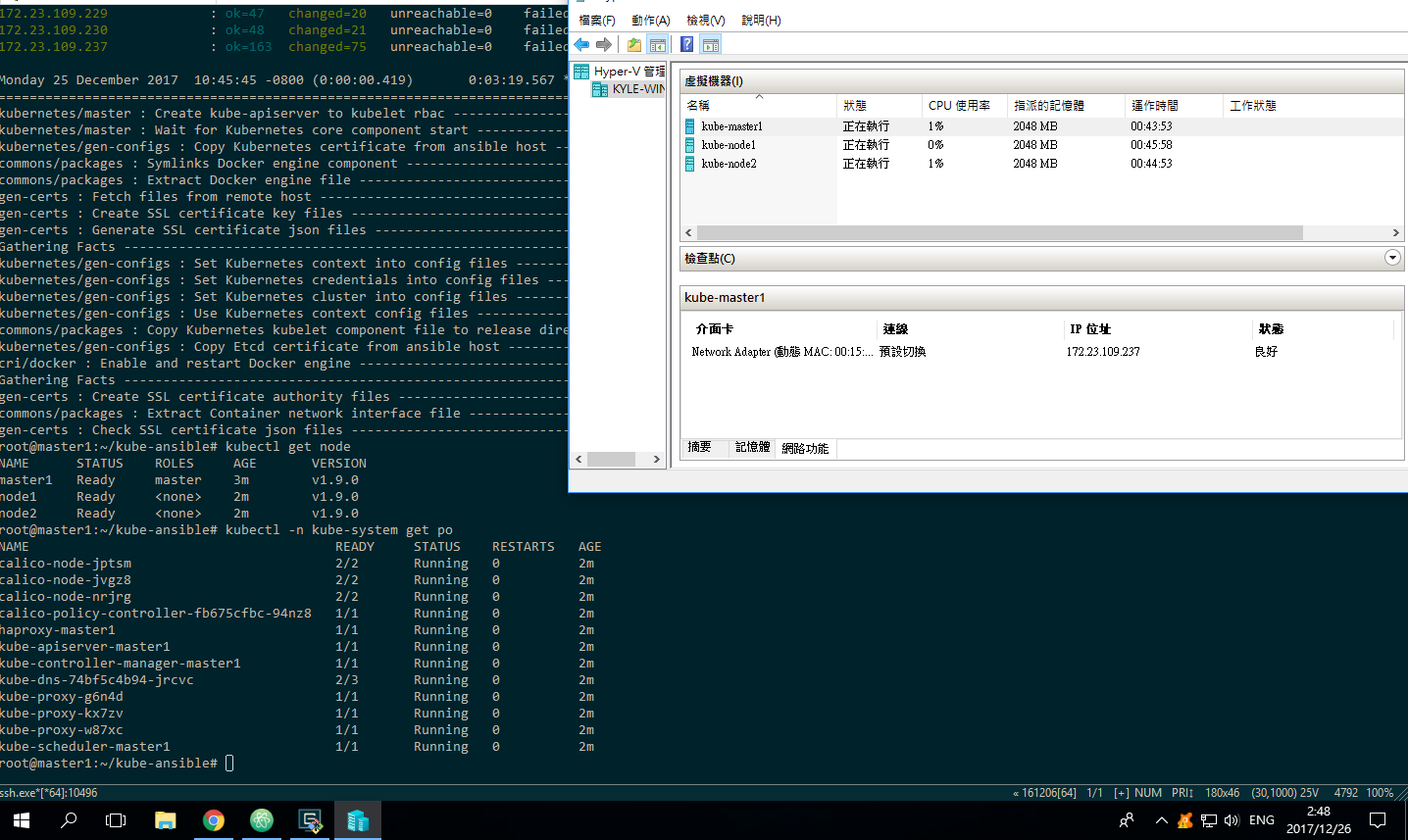Select the kube-node2 VM name
This screenshot has height=840, width=1408.
[729, 164]
